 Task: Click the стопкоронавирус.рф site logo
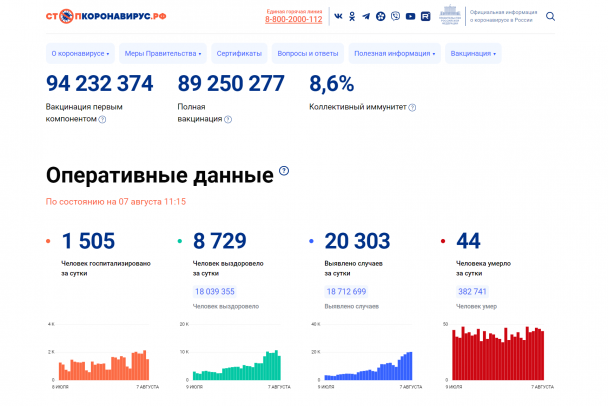[x=106, y=16]
